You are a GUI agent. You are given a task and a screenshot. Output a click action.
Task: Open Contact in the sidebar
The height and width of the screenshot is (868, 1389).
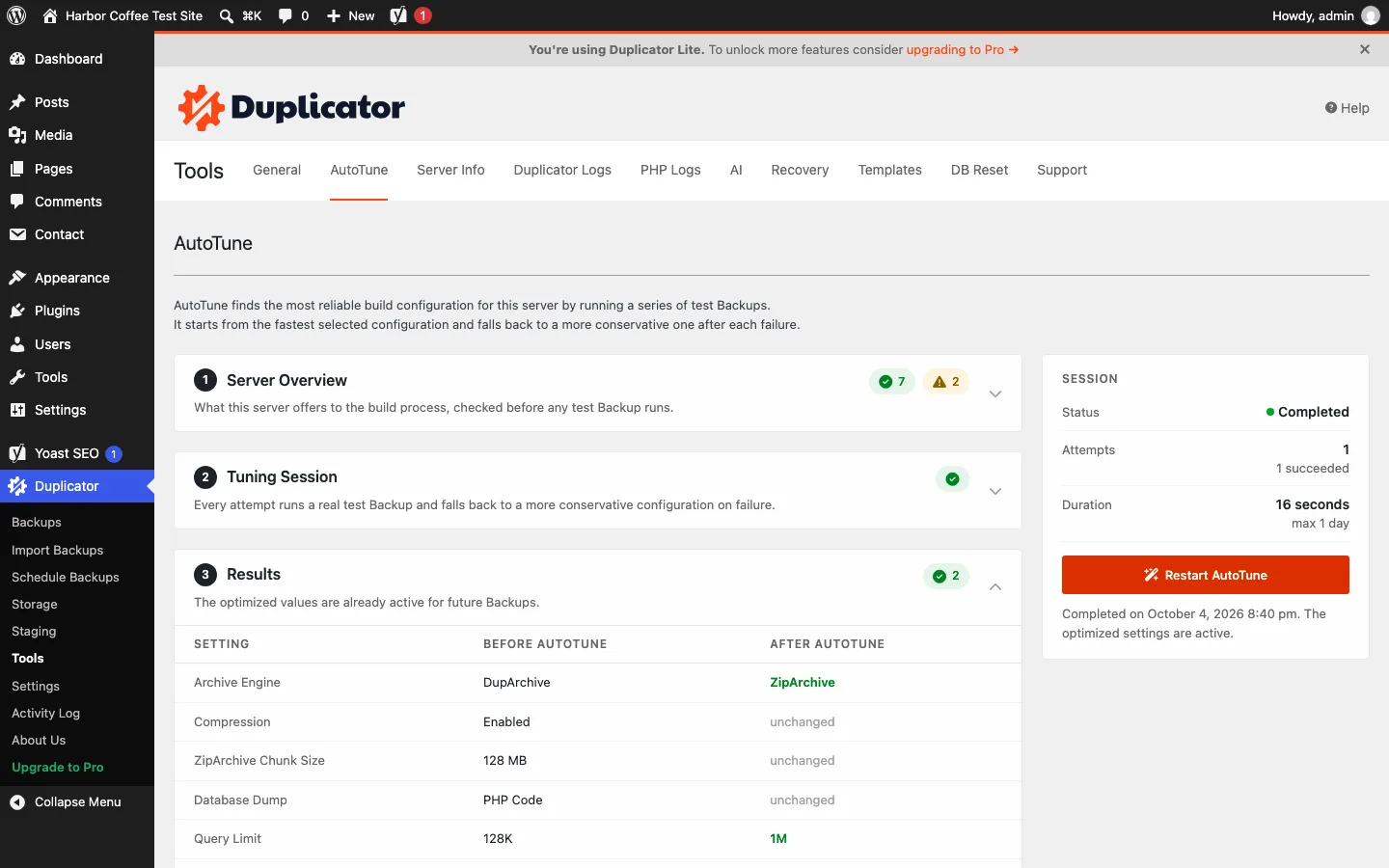click(77, 234)
